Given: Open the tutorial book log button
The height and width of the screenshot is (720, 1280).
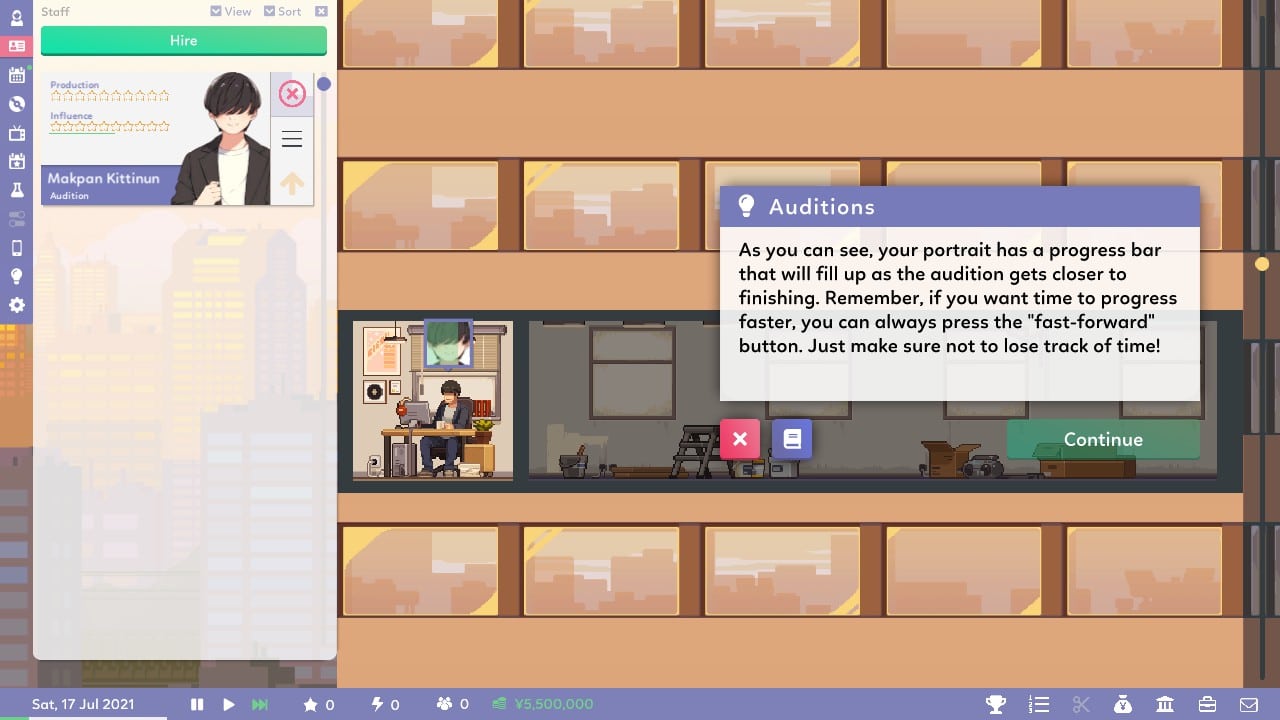Looking at the screenshot, I should coord(792,439).
